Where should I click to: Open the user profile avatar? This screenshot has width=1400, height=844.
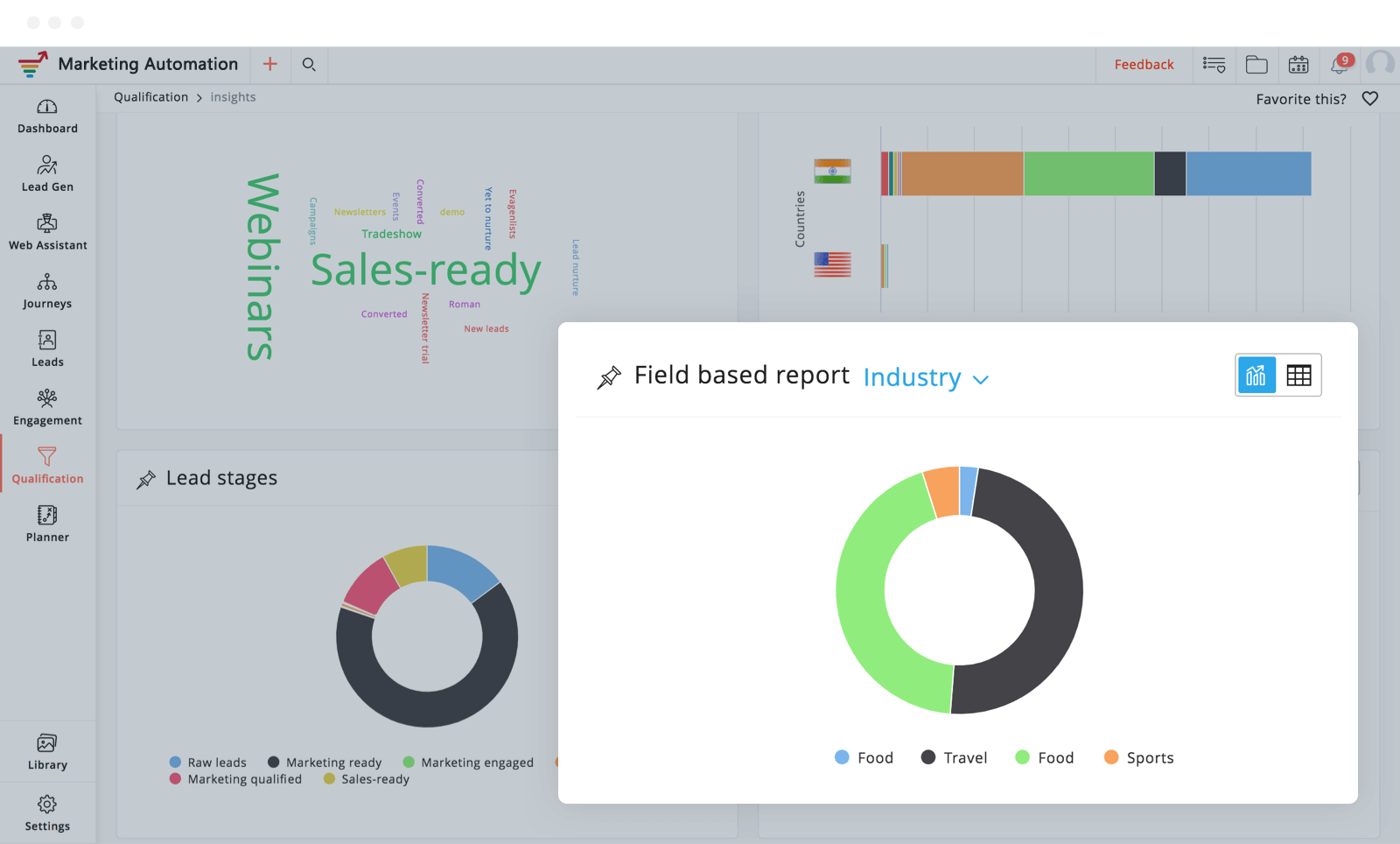tap(1381, 64)
